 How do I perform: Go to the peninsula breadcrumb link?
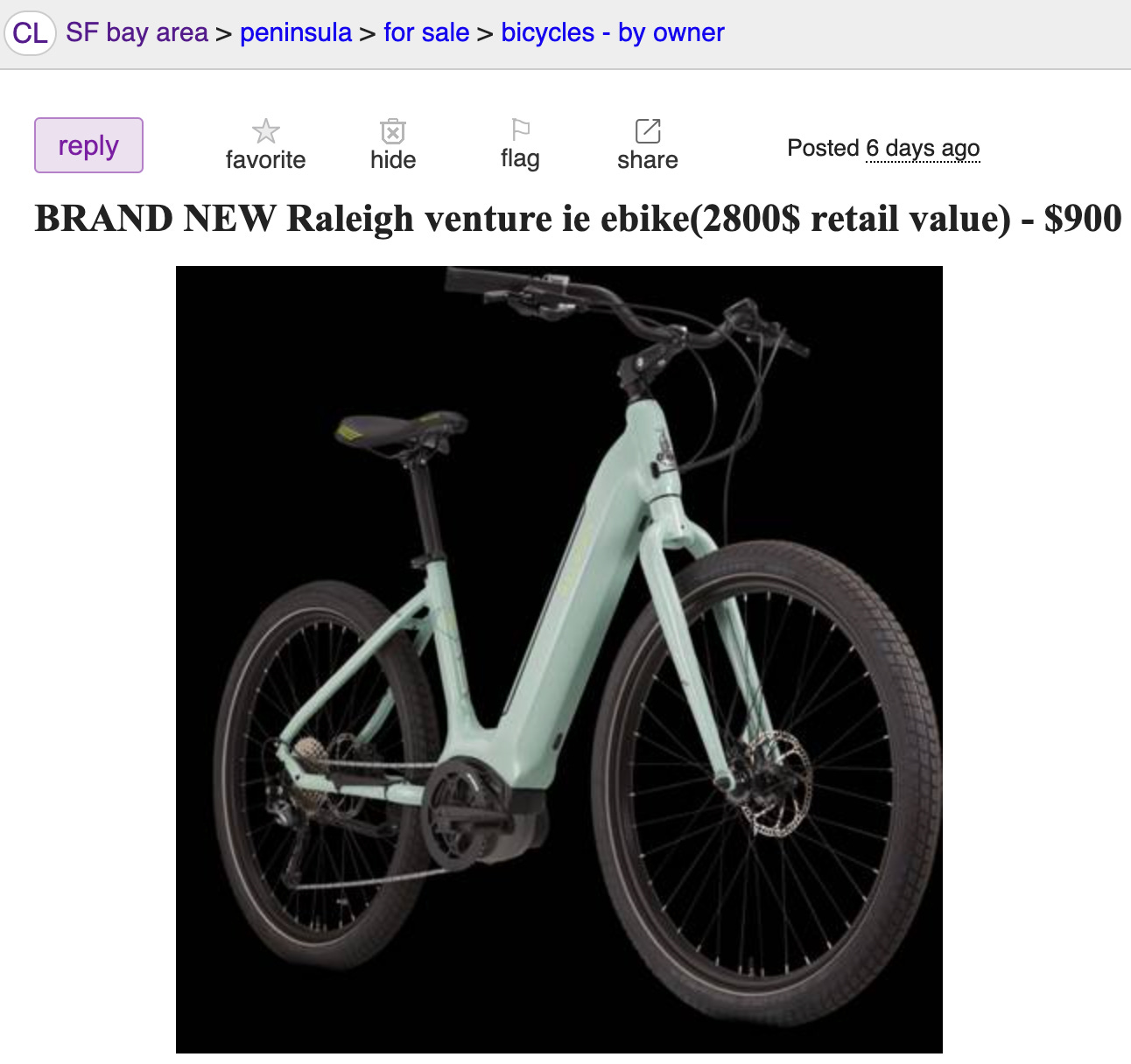(296, 33)
